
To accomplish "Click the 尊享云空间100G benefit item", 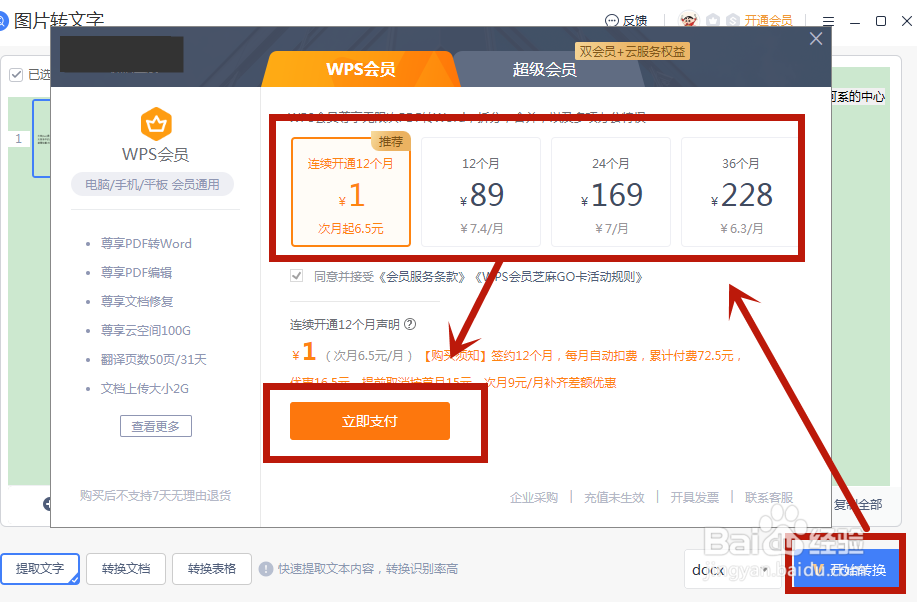I will [146, 331].
